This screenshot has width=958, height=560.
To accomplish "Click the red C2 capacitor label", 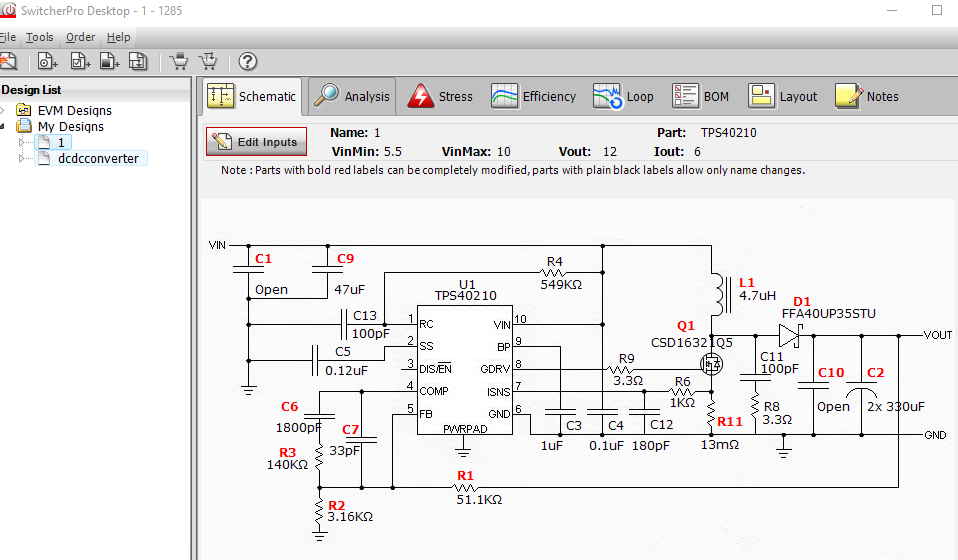I will 876,373.
